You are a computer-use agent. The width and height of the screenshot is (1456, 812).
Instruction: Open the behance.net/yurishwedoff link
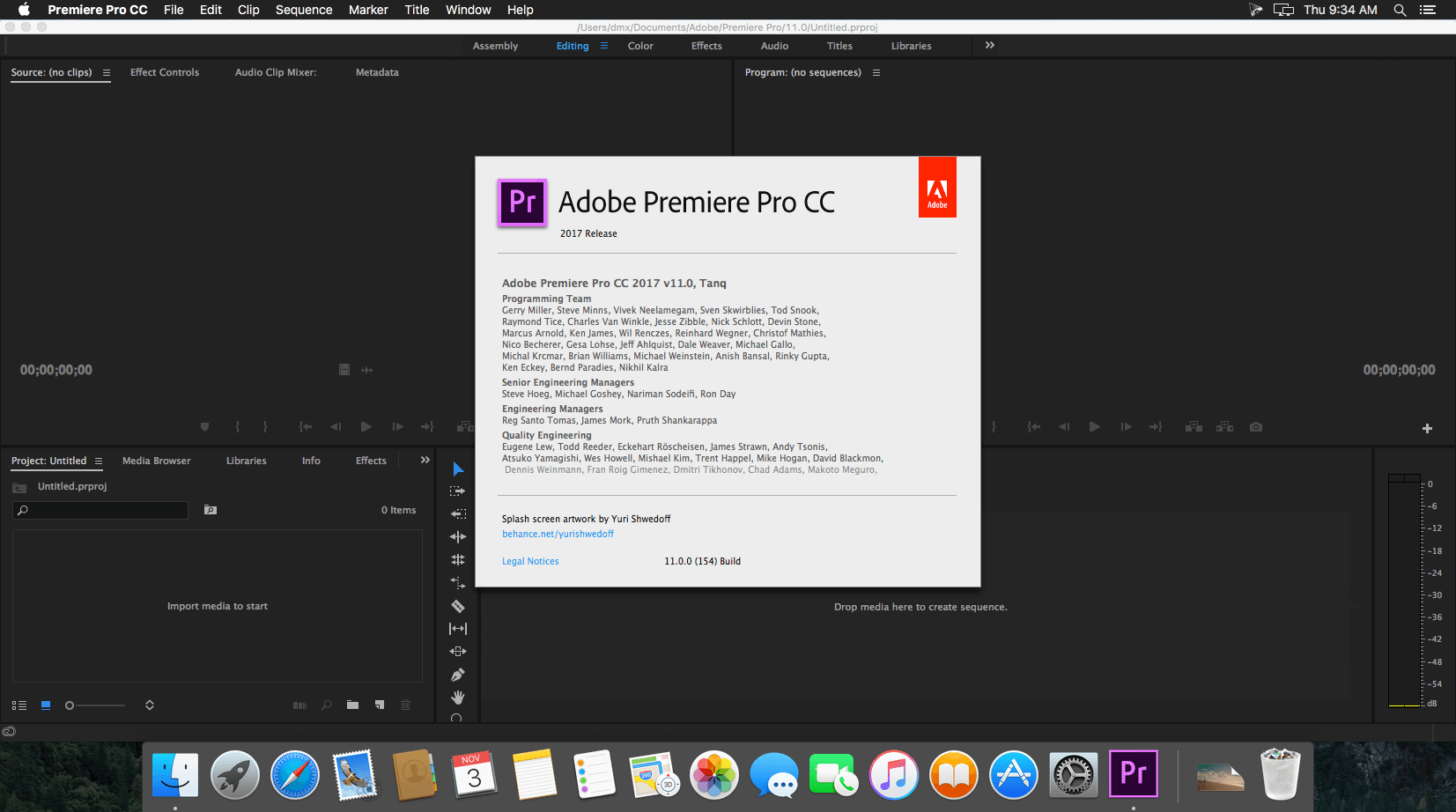[558, 534]
